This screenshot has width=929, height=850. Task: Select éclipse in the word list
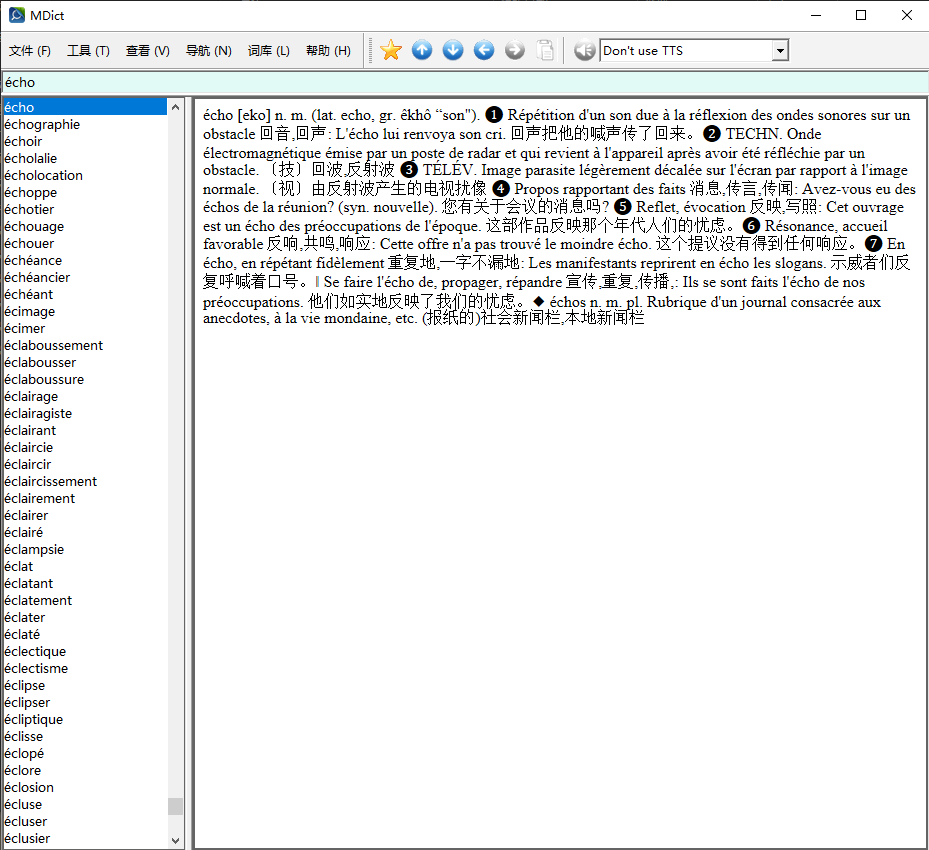tap(25, 686)
